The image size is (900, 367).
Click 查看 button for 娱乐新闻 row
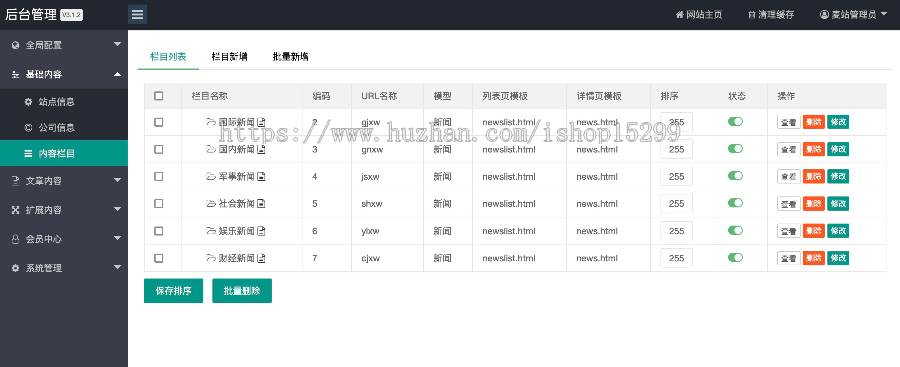click(x=789, y=231)
